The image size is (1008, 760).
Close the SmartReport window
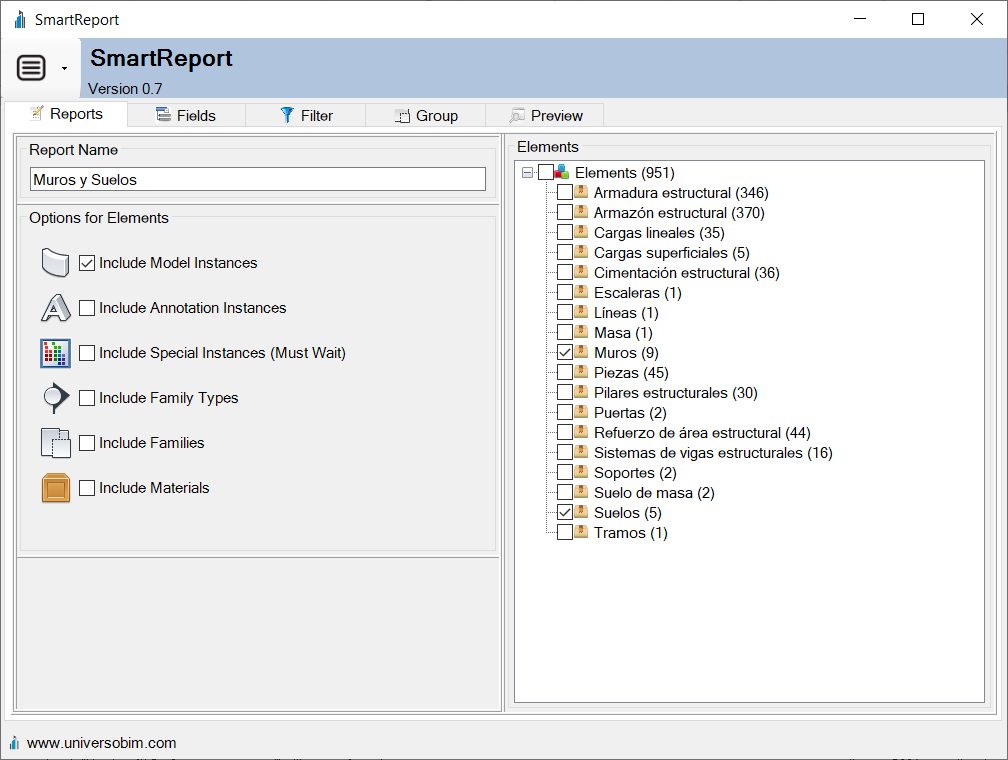tap(976, 19)
